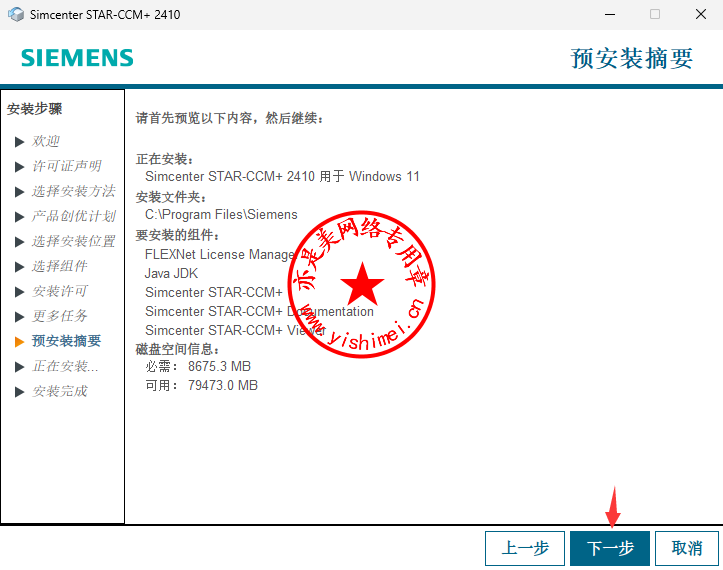
Task: Click the 要安装的组件: section label
Action: tap(178, 235)
